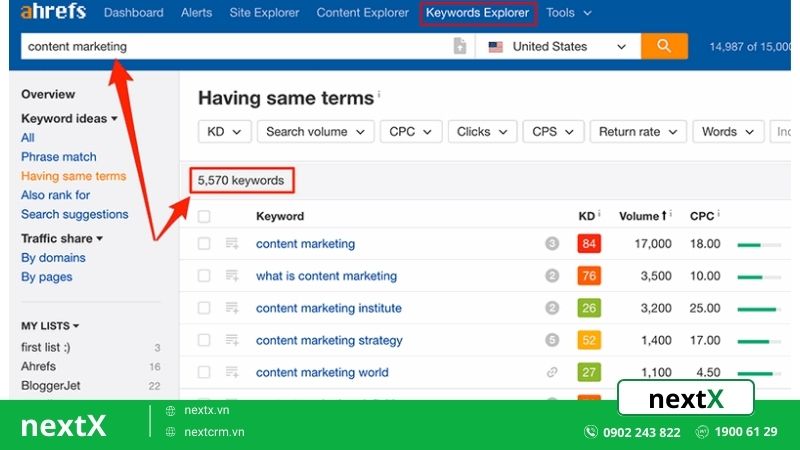Open the CPC filter dropdown
The height and width of the screenshot is (450, 800).
pyautogui.click(x=411, y=132)
